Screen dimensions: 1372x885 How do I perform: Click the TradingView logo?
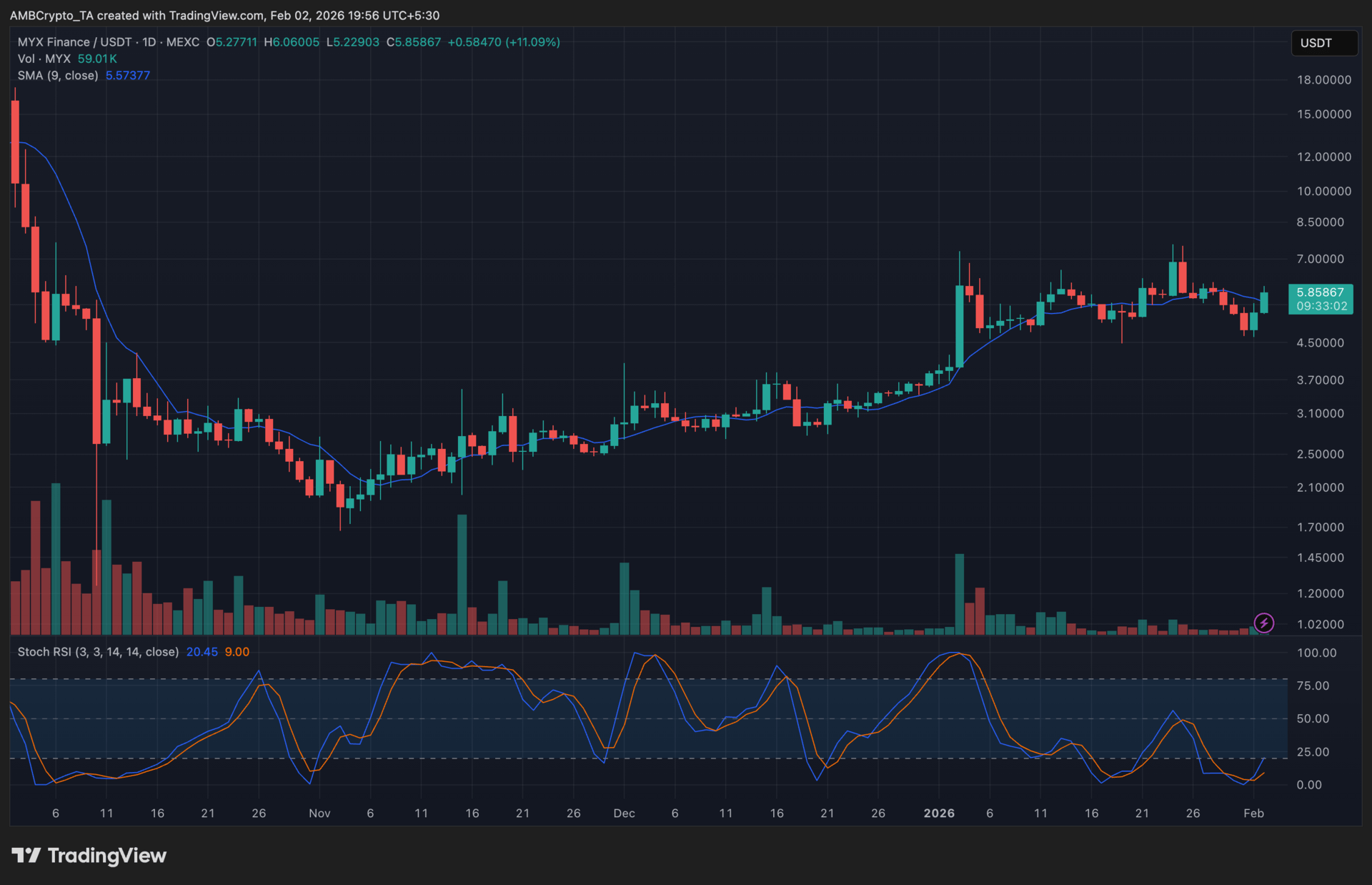point(89,856)
